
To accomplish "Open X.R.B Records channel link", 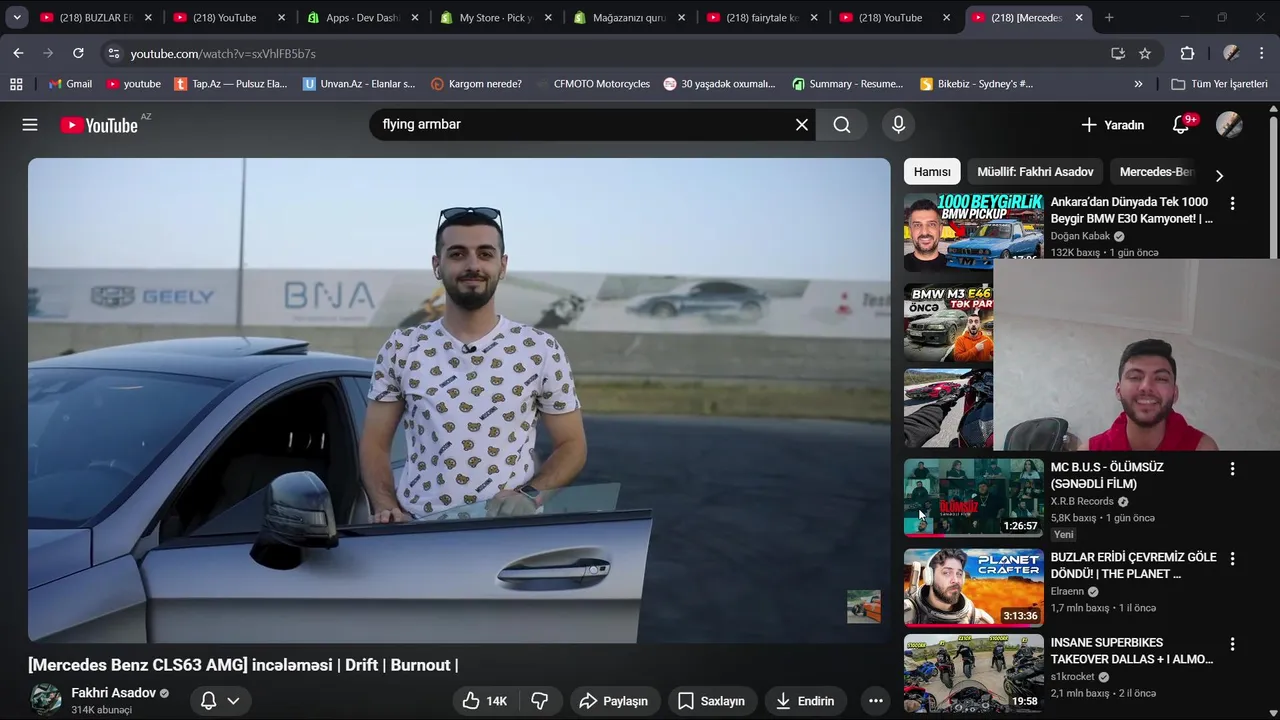I will (1081, 501).
